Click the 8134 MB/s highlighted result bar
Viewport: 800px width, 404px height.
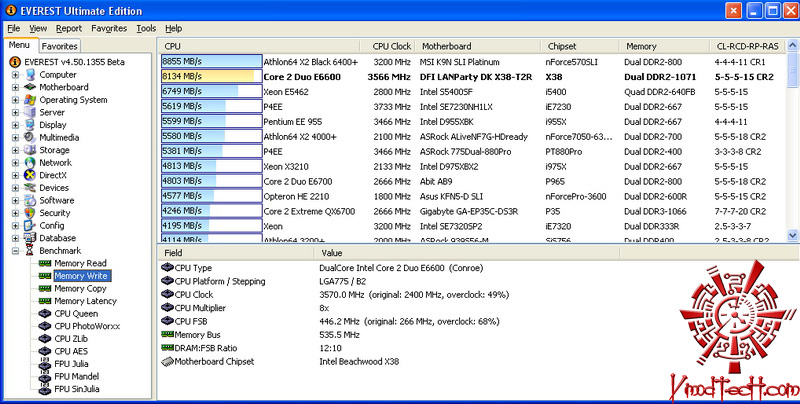click(x=212, y=77)
